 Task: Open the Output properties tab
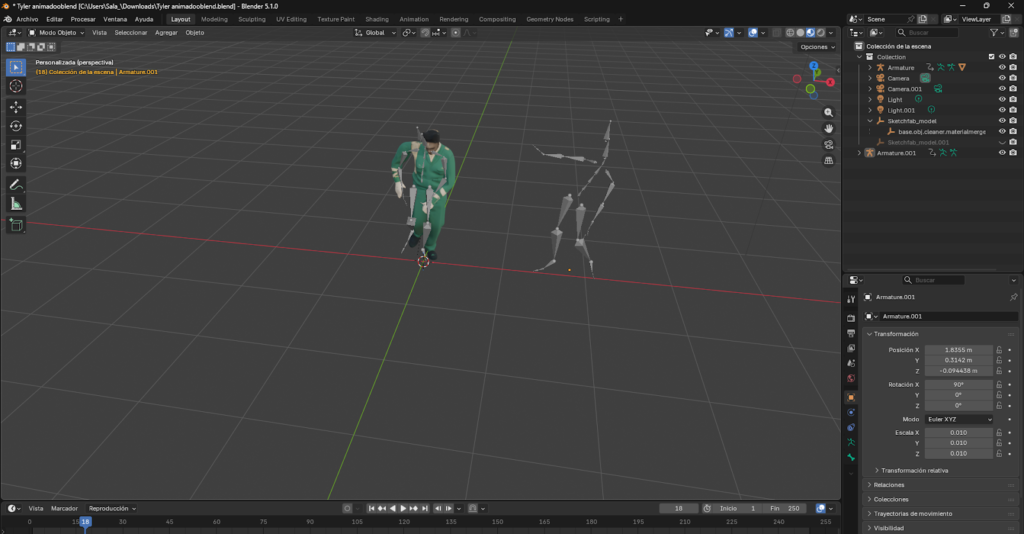coord(851,333)
